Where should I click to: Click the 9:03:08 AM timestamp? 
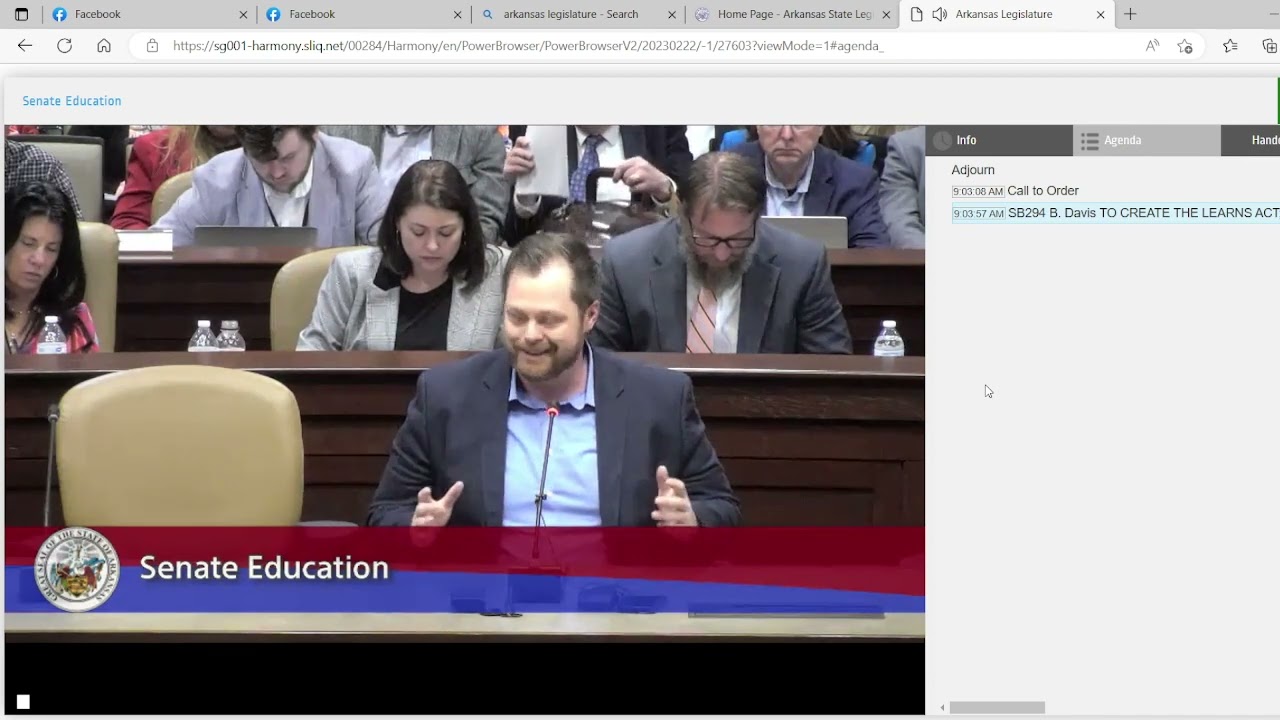click(978, 191)
